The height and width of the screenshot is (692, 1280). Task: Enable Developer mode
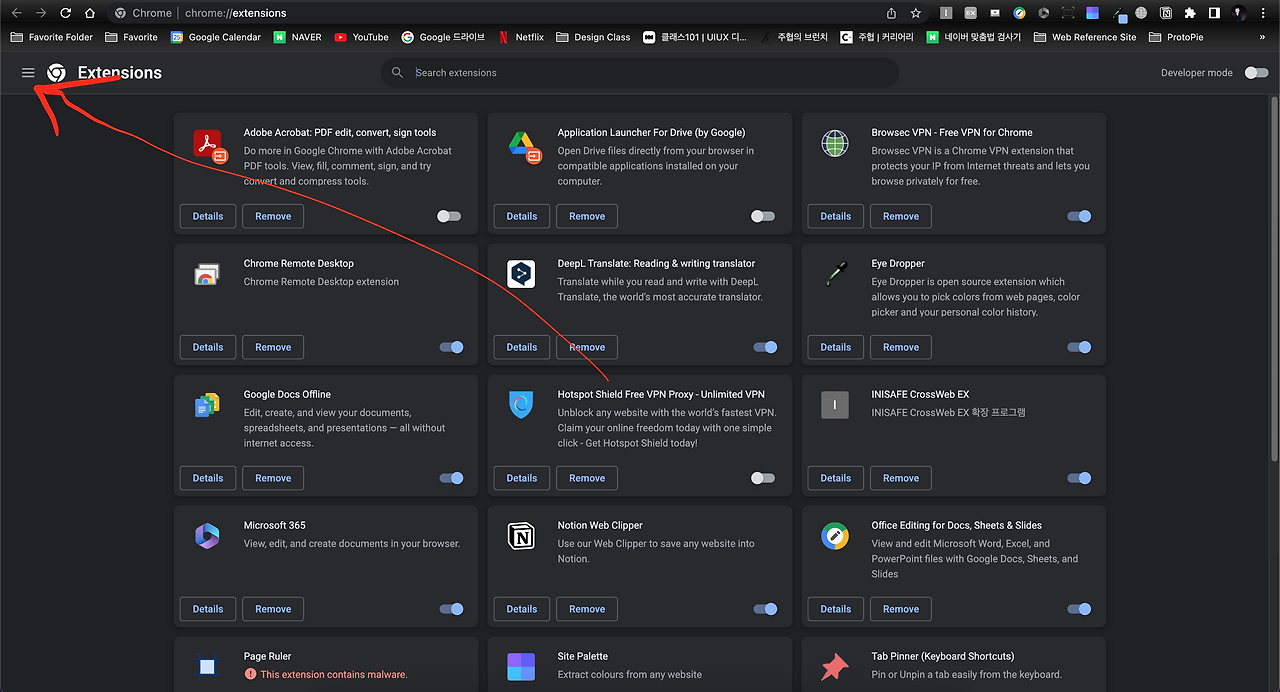pos(1255,72)
